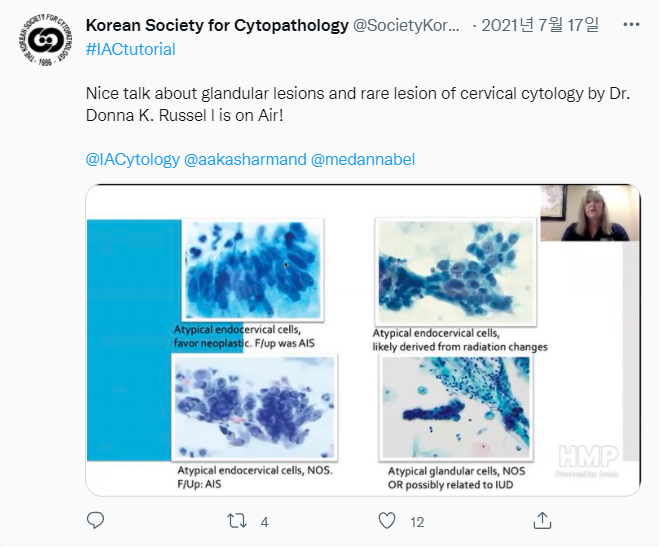Screen dimensions: 659x547
Task: Retweet using the arrows icon
Action: (237, 521)
